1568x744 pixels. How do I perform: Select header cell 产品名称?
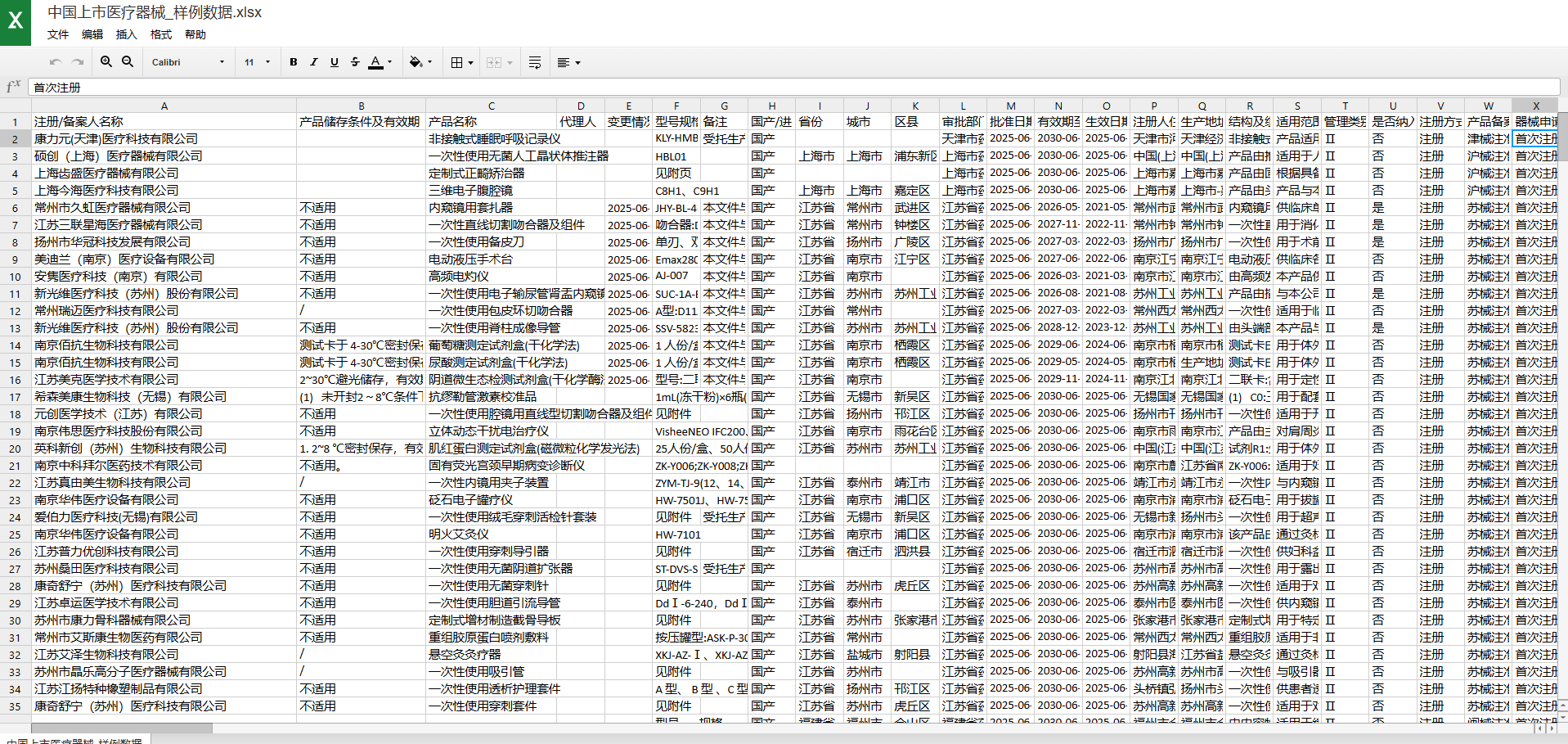[492, 122]
